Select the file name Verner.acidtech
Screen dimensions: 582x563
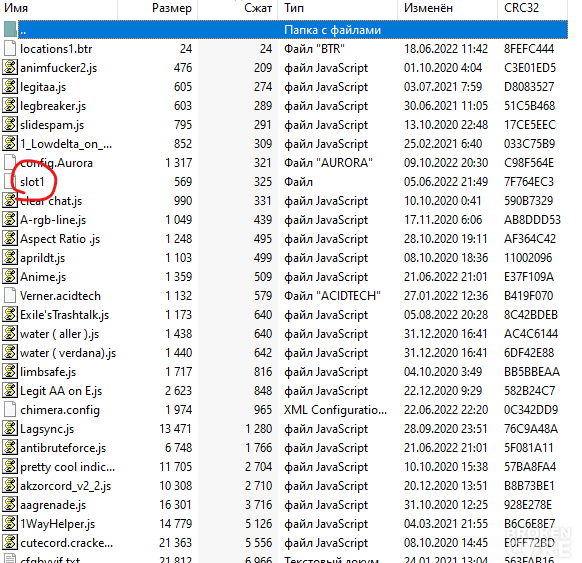tap(61, 296)
